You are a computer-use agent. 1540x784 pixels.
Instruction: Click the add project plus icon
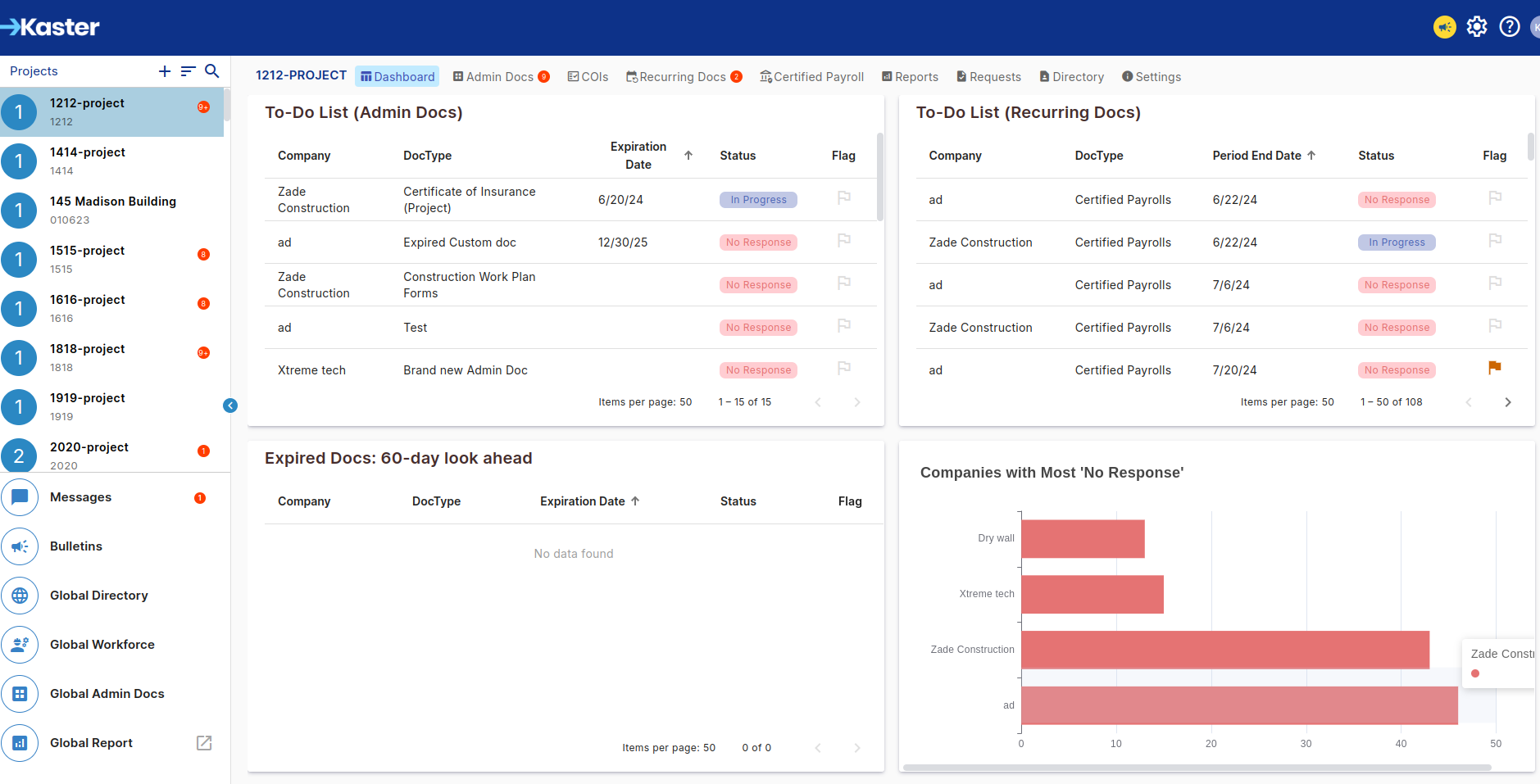pos(165,71)
